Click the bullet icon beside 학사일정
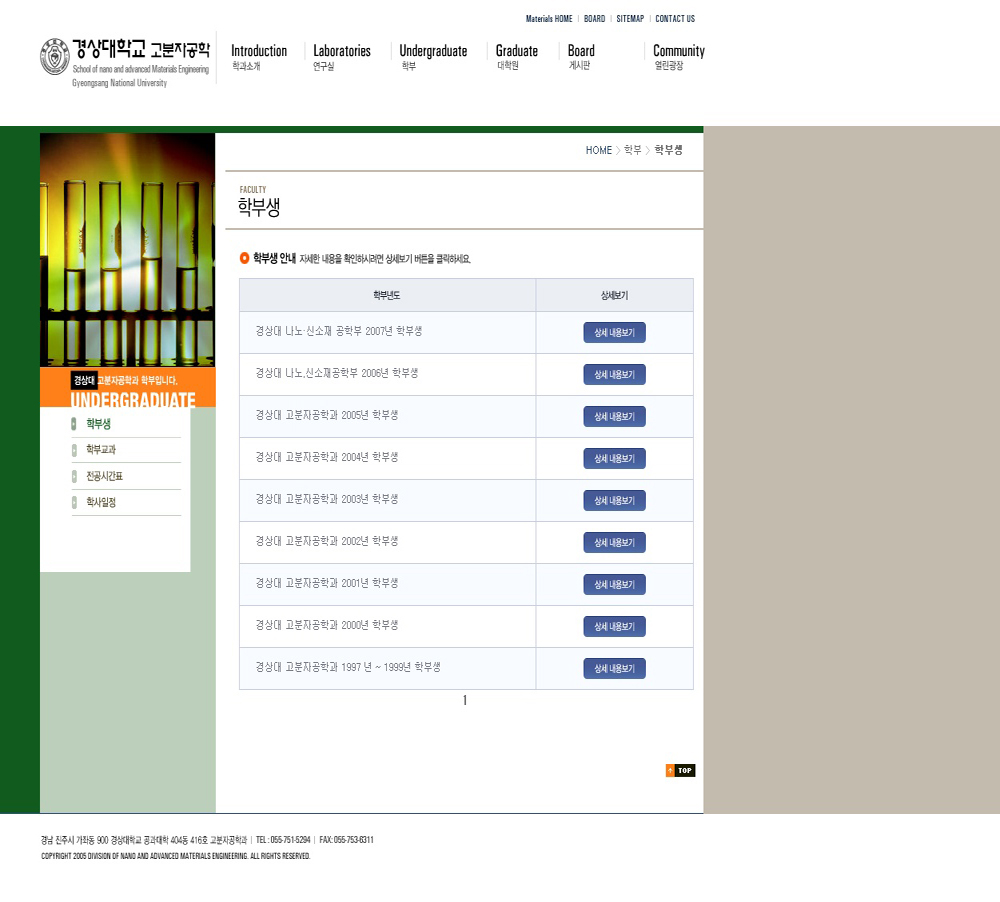1000x902 pixels. [74, 503]
